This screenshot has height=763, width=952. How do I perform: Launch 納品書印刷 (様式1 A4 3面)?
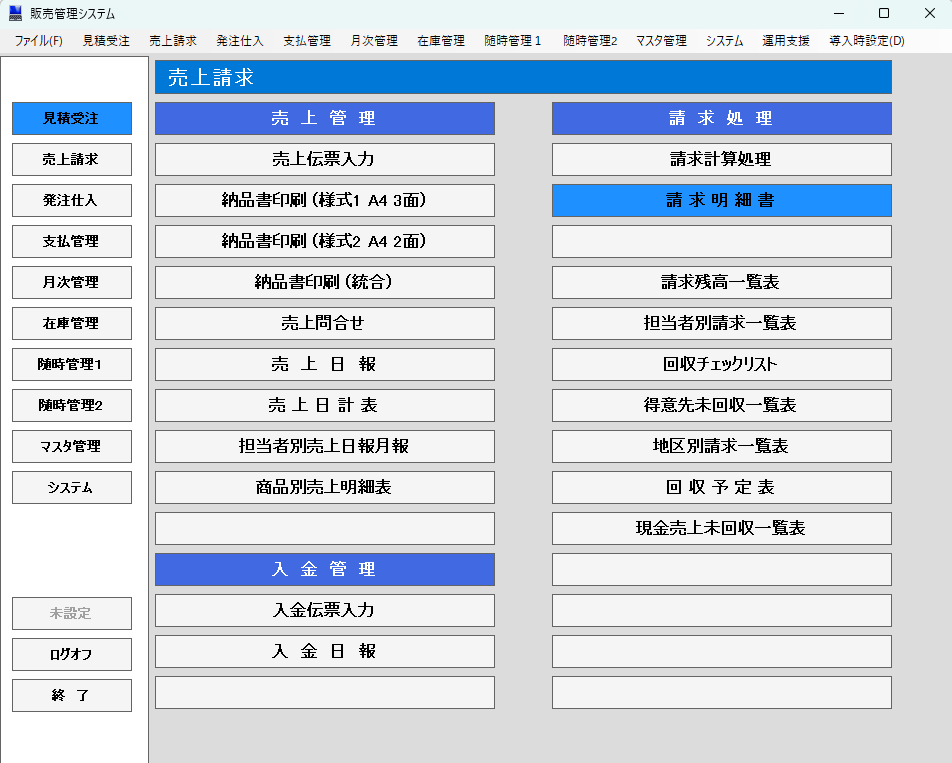click(324, 200)
